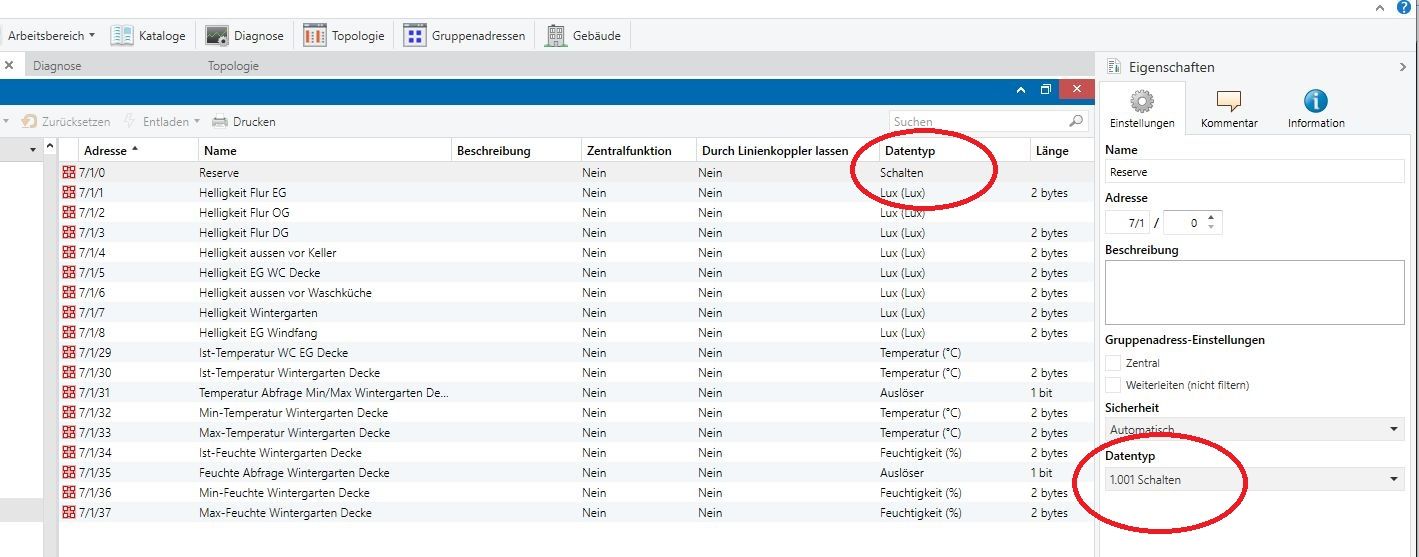Select group address icon for 7/1/5
Image resolution: width=1419 pixels, height=557 pixels.
tap(69, 272)
